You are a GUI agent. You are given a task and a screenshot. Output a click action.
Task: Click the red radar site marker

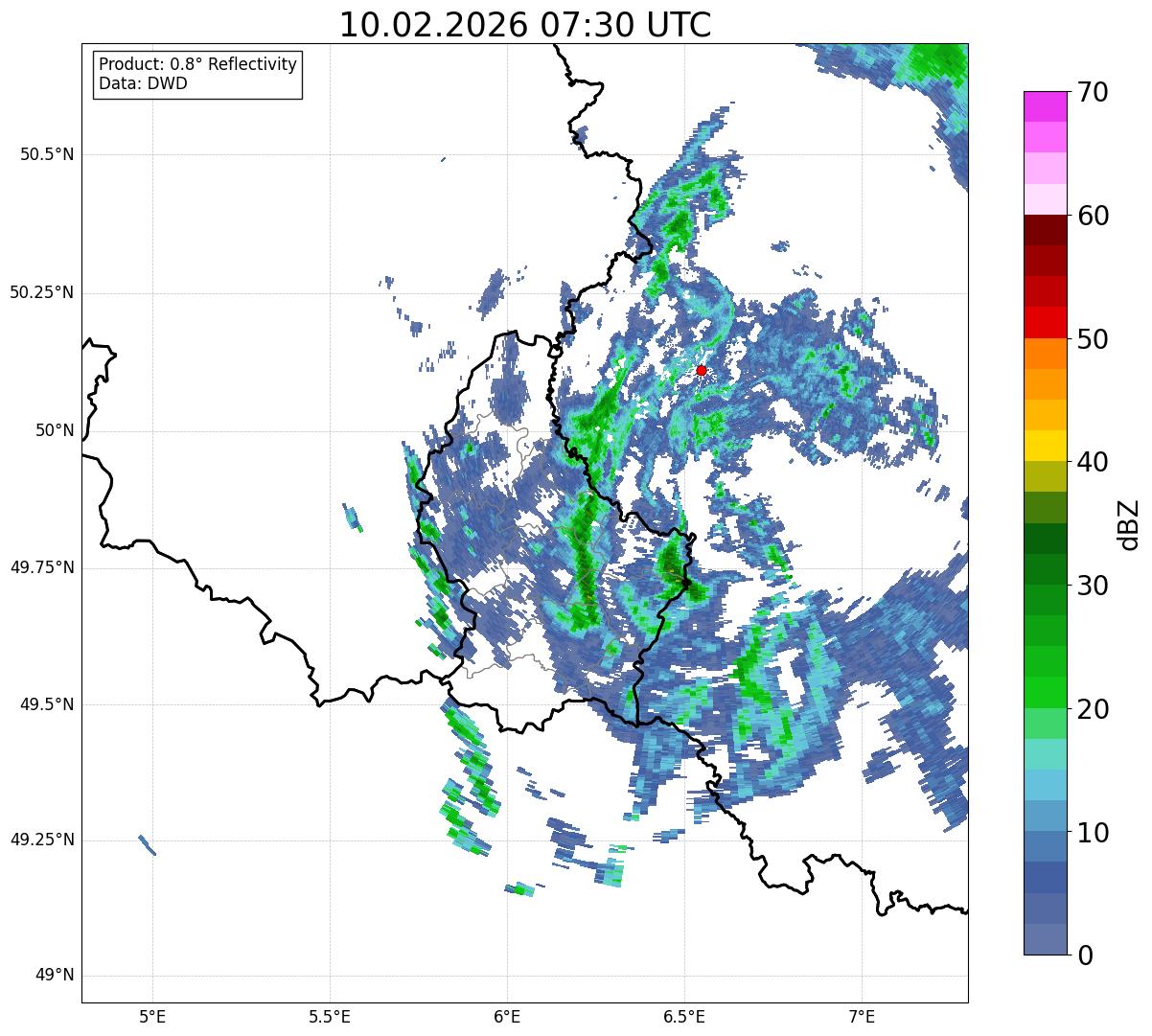701,370
